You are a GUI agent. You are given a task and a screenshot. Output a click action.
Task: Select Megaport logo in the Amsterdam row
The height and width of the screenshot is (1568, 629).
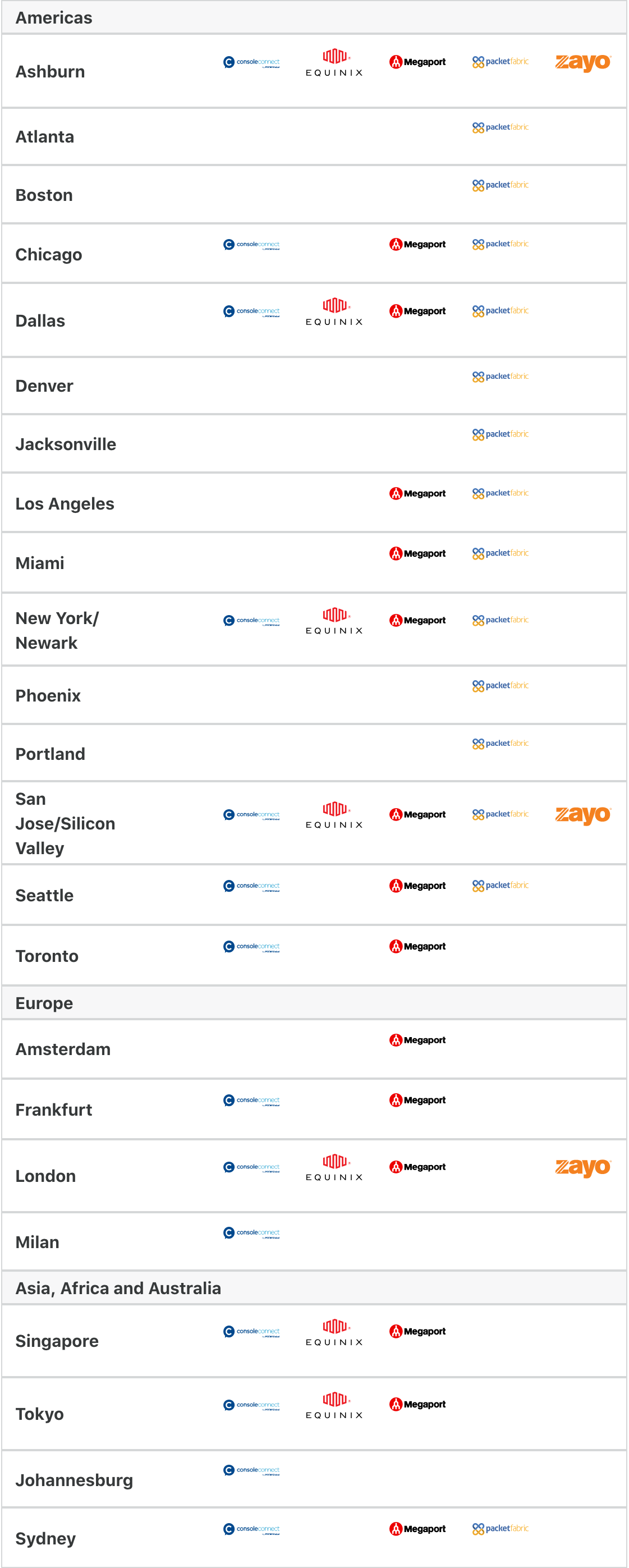(417, 1040)
